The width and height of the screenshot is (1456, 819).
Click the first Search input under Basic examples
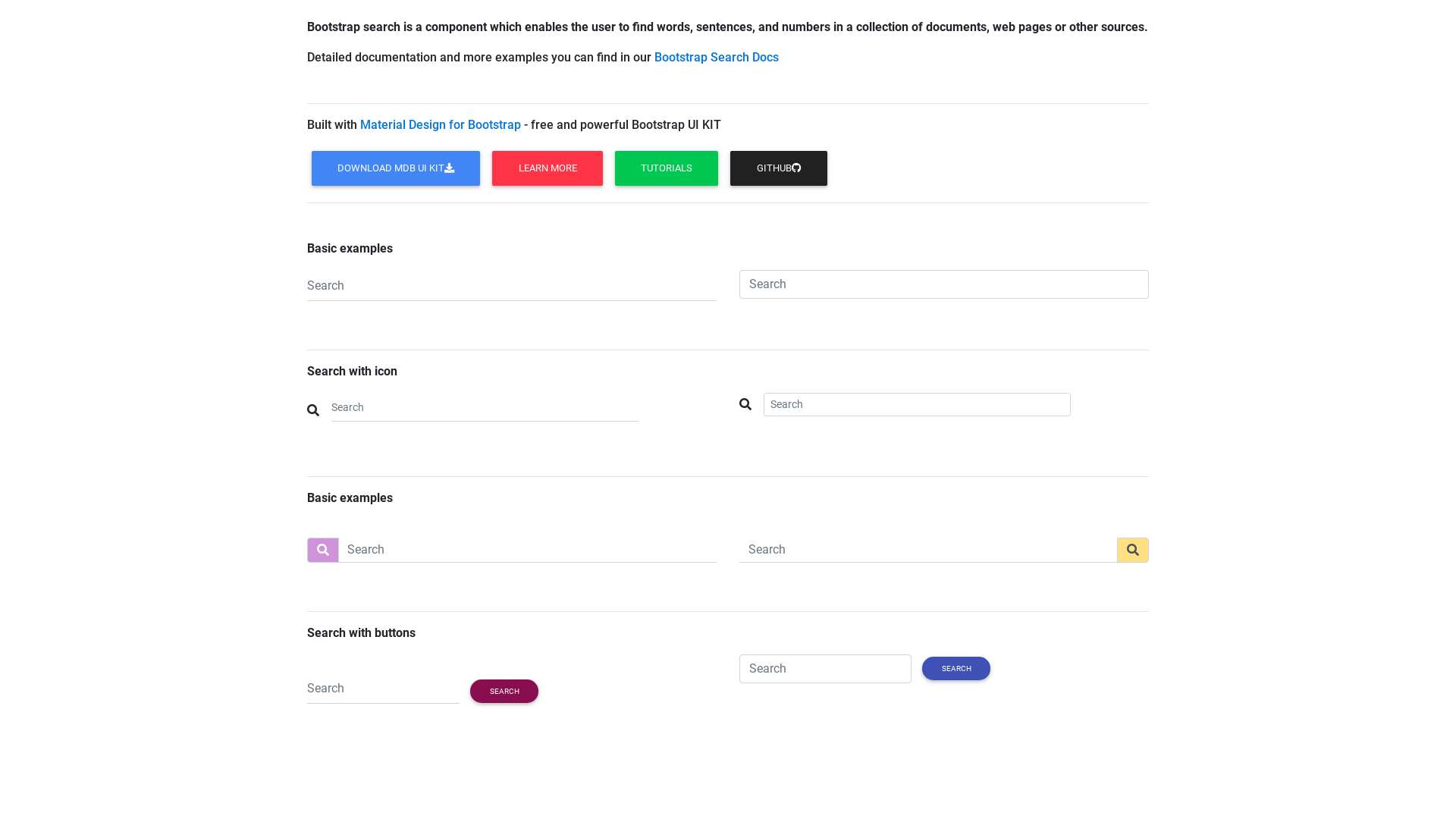tap(511, 285)
